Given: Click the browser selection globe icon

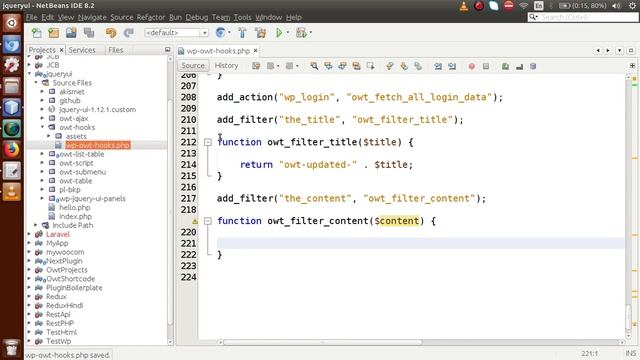Looking at the screenshot, I should point(220,33).
